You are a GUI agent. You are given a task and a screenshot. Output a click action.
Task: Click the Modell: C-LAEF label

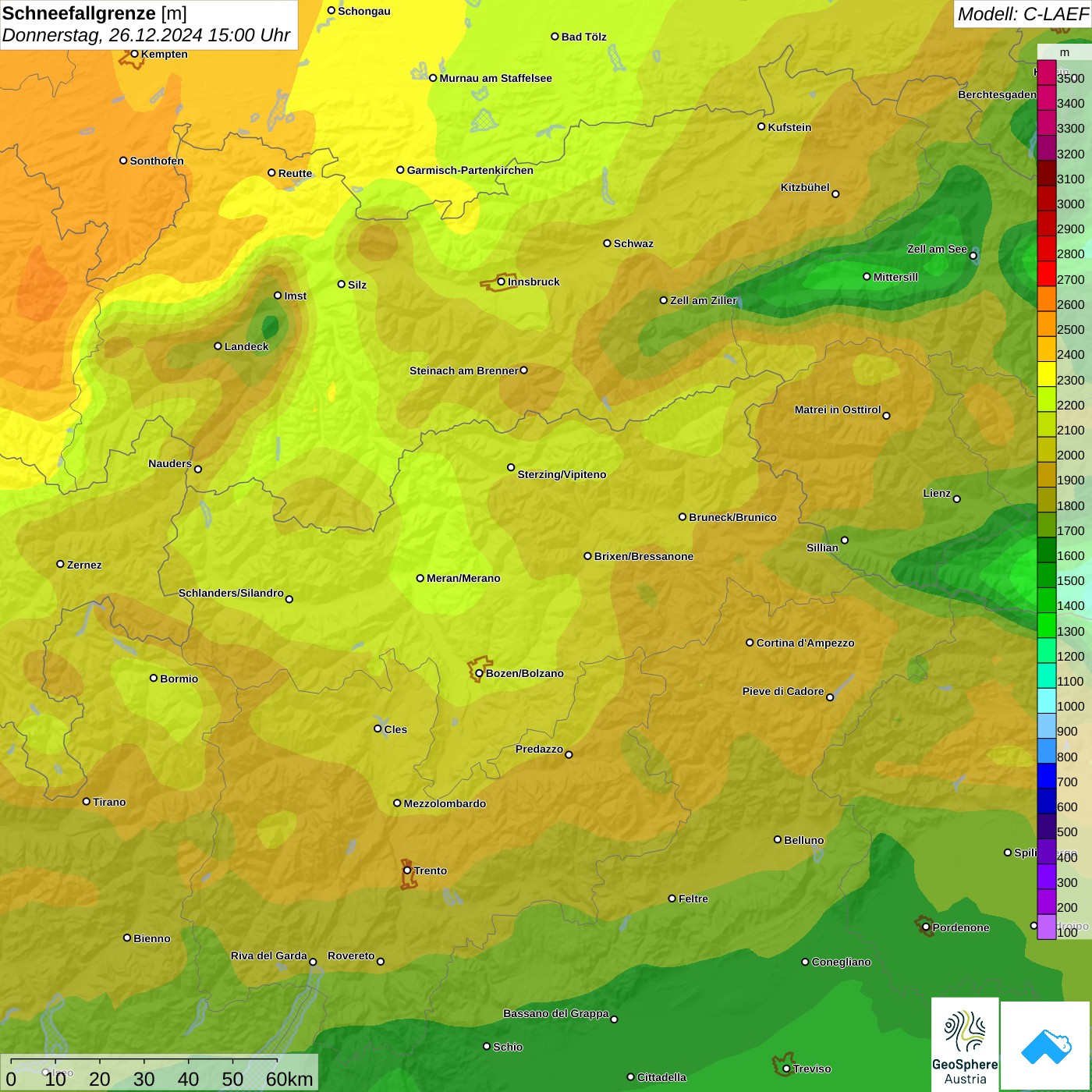(x=1023, y=14)
